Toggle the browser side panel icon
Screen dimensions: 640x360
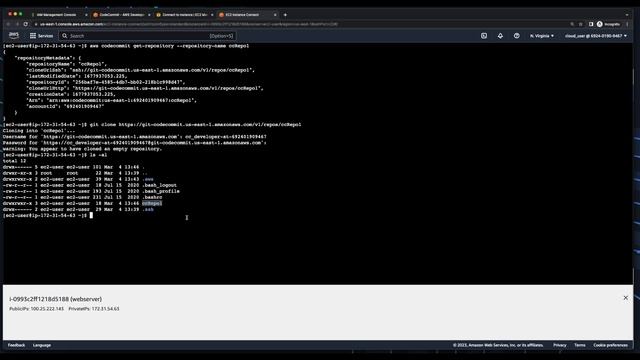tap(591, 24)
